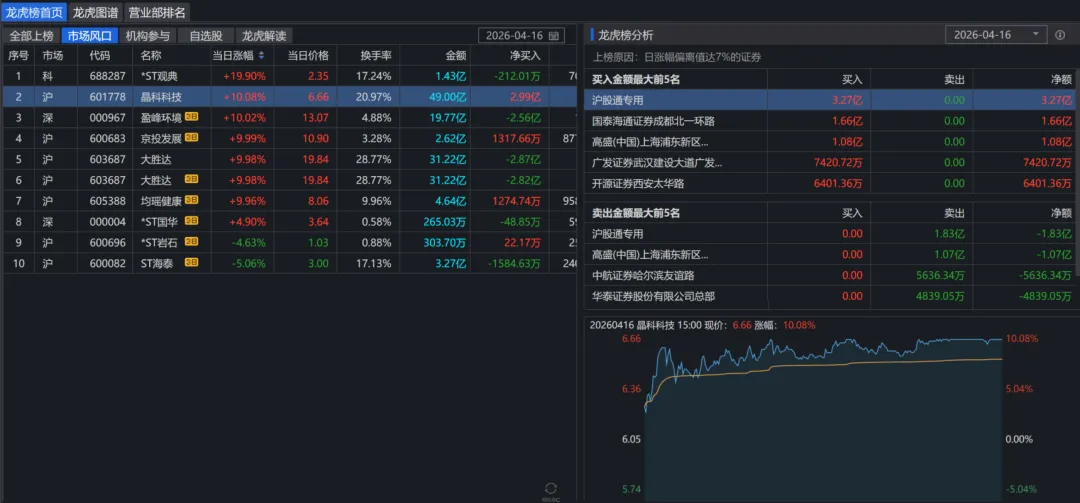Select the *ST国华 stock name
This screenshot has width=1080, height=503.
coord(160,220)
